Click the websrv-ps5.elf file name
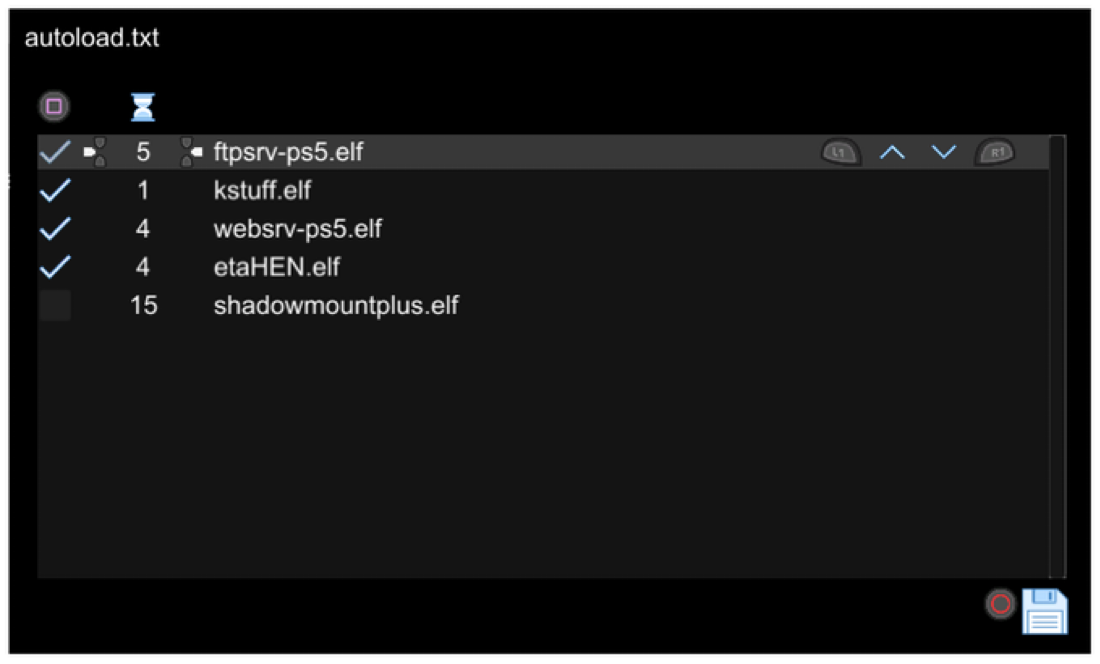The image size is (1100, 664). 297,229
